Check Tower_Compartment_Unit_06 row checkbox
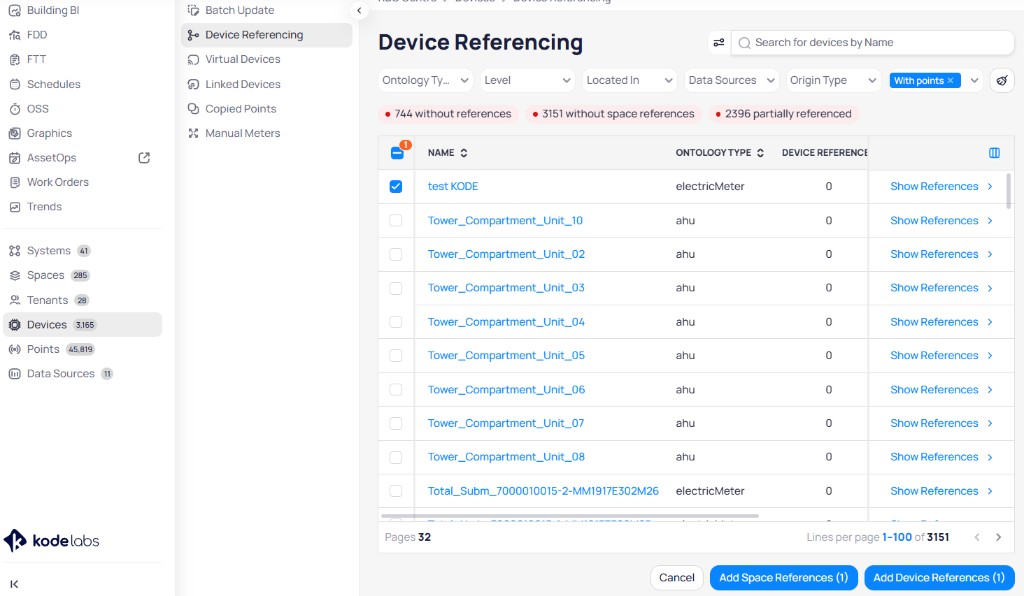1024x596 pixels. (x=396, y=390)
